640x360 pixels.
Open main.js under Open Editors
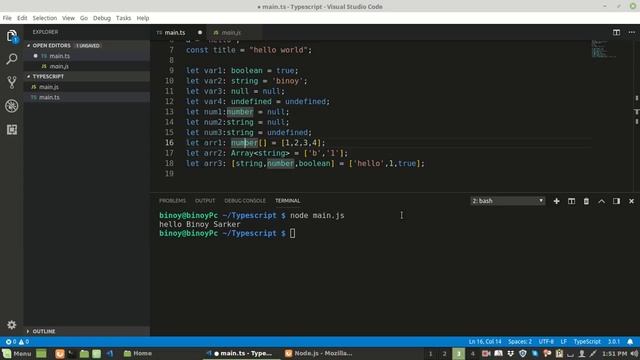pos(87,66)
